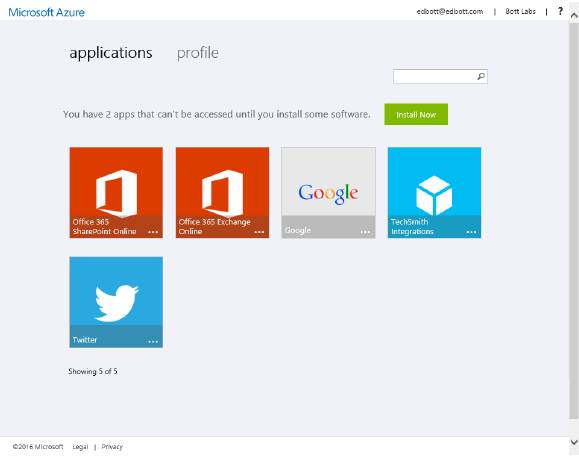Open the Legal footer link
The image size is (579, 459).
coord(80,447)
